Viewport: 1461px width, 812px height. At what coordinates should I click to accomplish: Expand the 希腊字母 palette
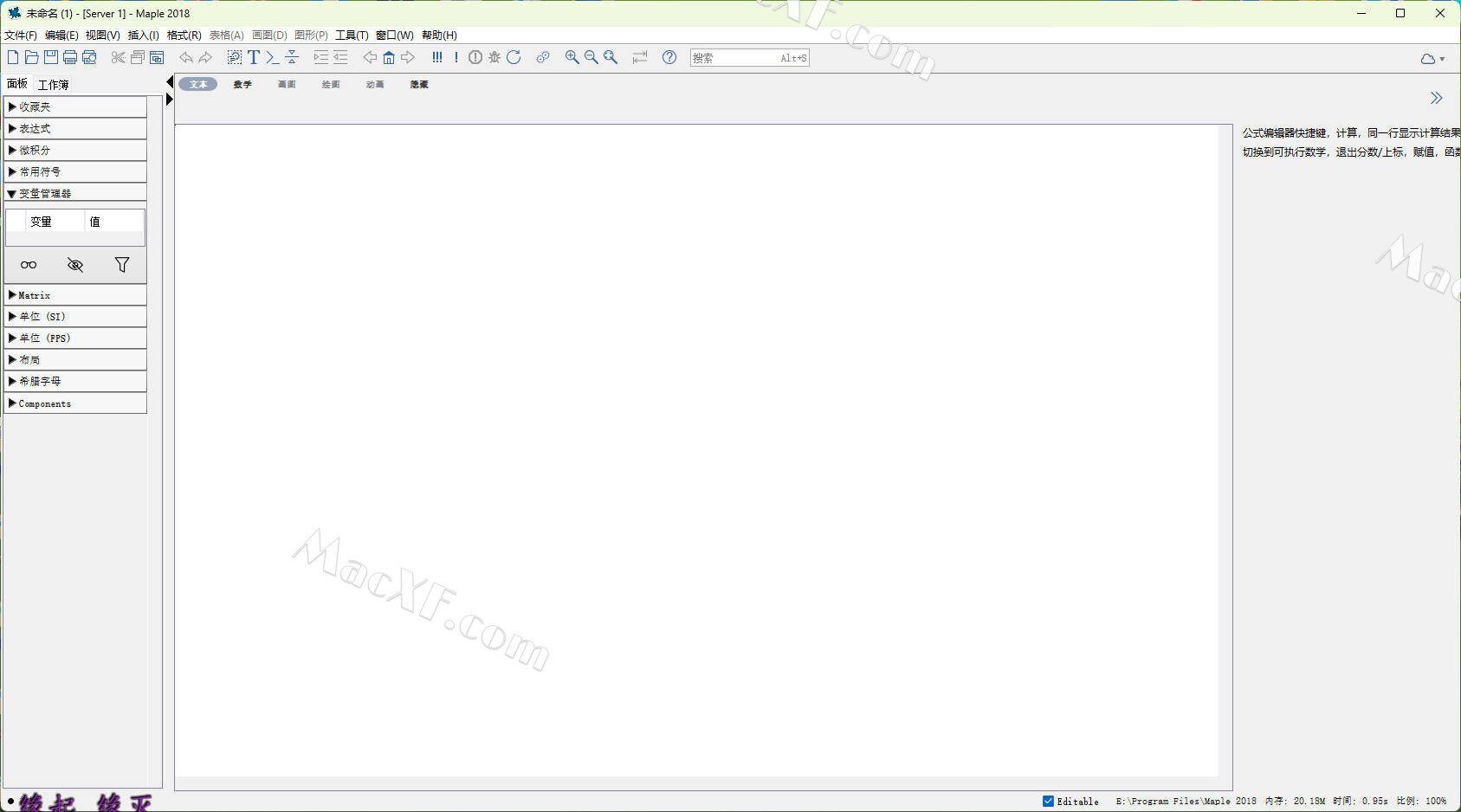point(12,381)
